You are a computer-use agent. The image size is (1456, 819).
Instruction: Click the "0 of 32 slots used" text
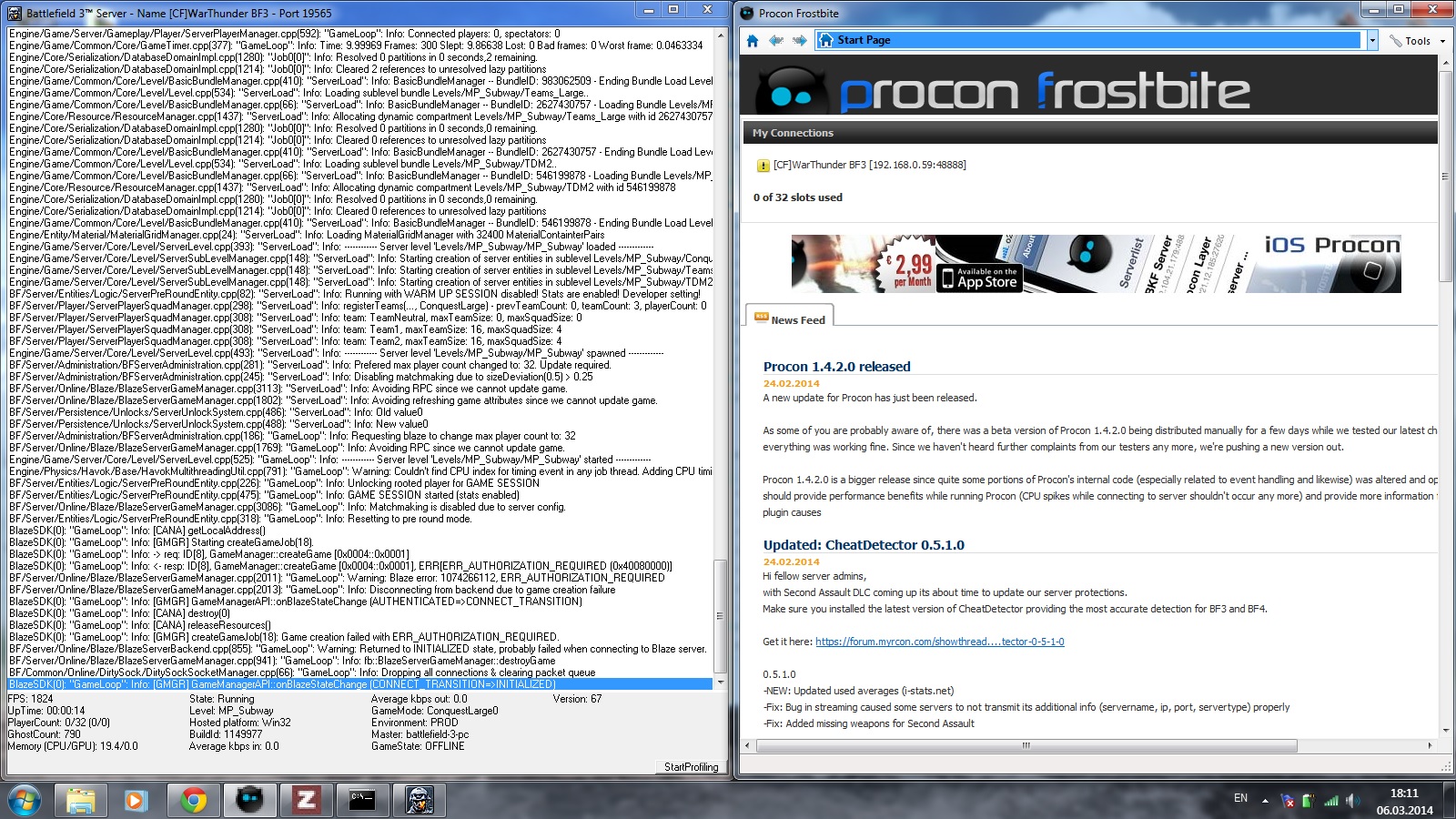[797, 197]
